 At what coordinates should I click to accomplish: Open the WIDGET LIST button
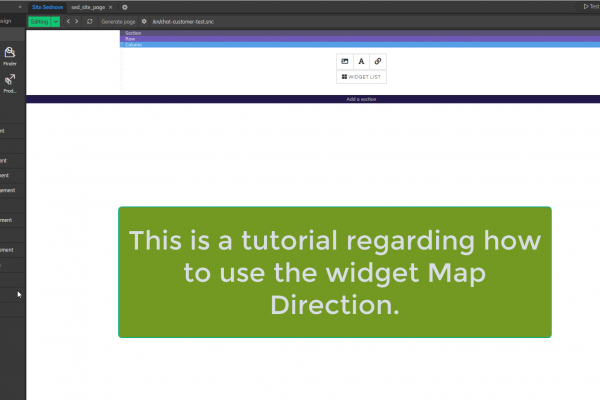point(361,76)
